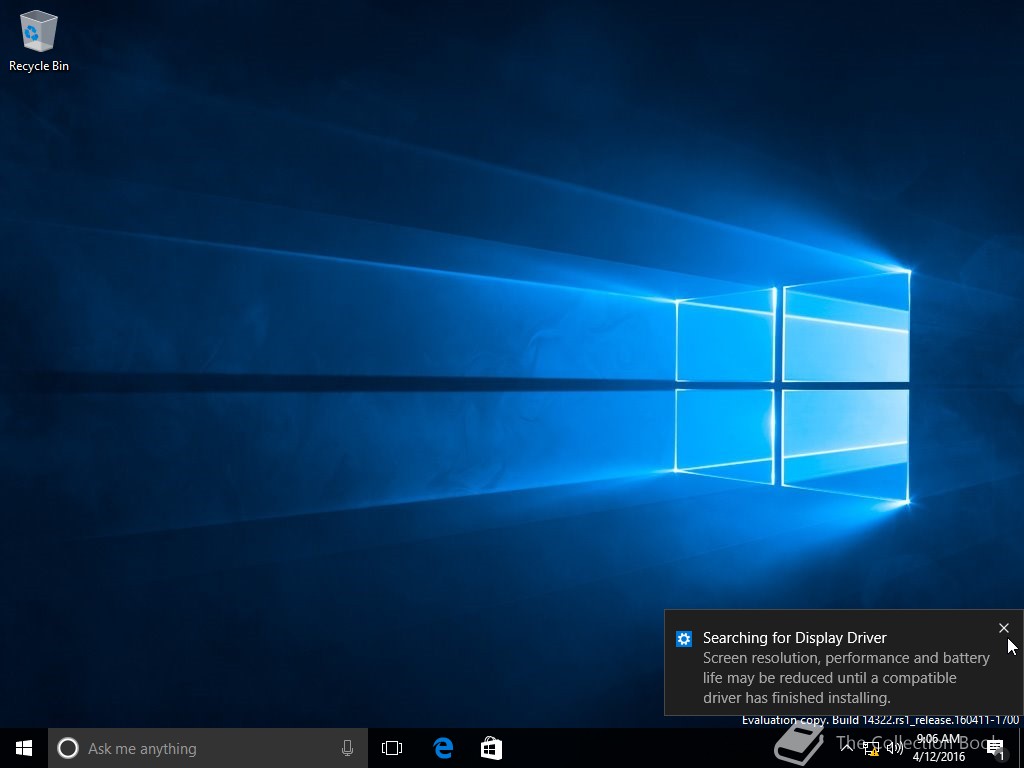Viewport: 1024px width, 768px height.
Task: Click the settings gear icon in the notification
Action: (x=684, y=639)
